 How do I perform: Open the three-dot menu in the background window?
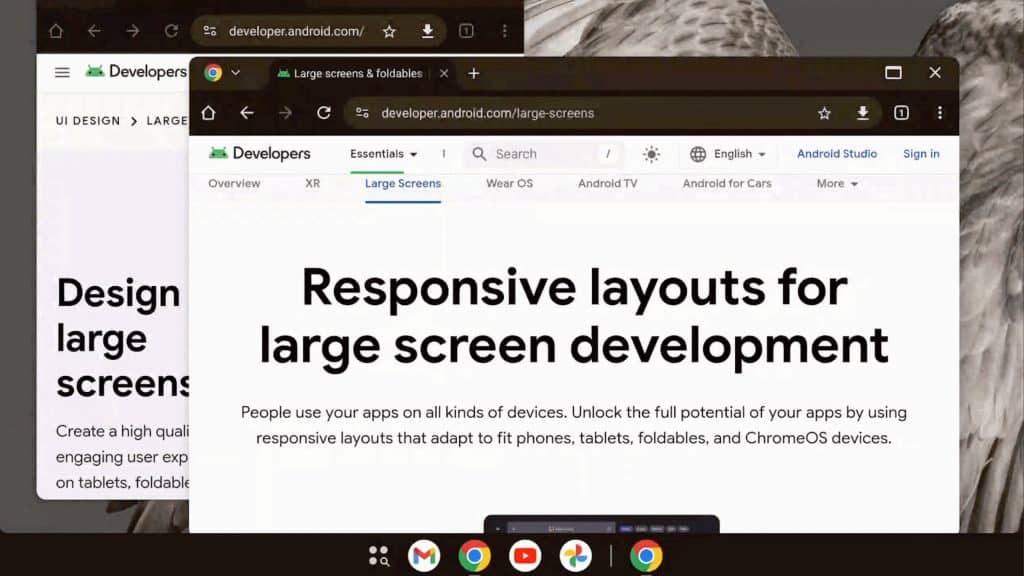tap(505, 31)
